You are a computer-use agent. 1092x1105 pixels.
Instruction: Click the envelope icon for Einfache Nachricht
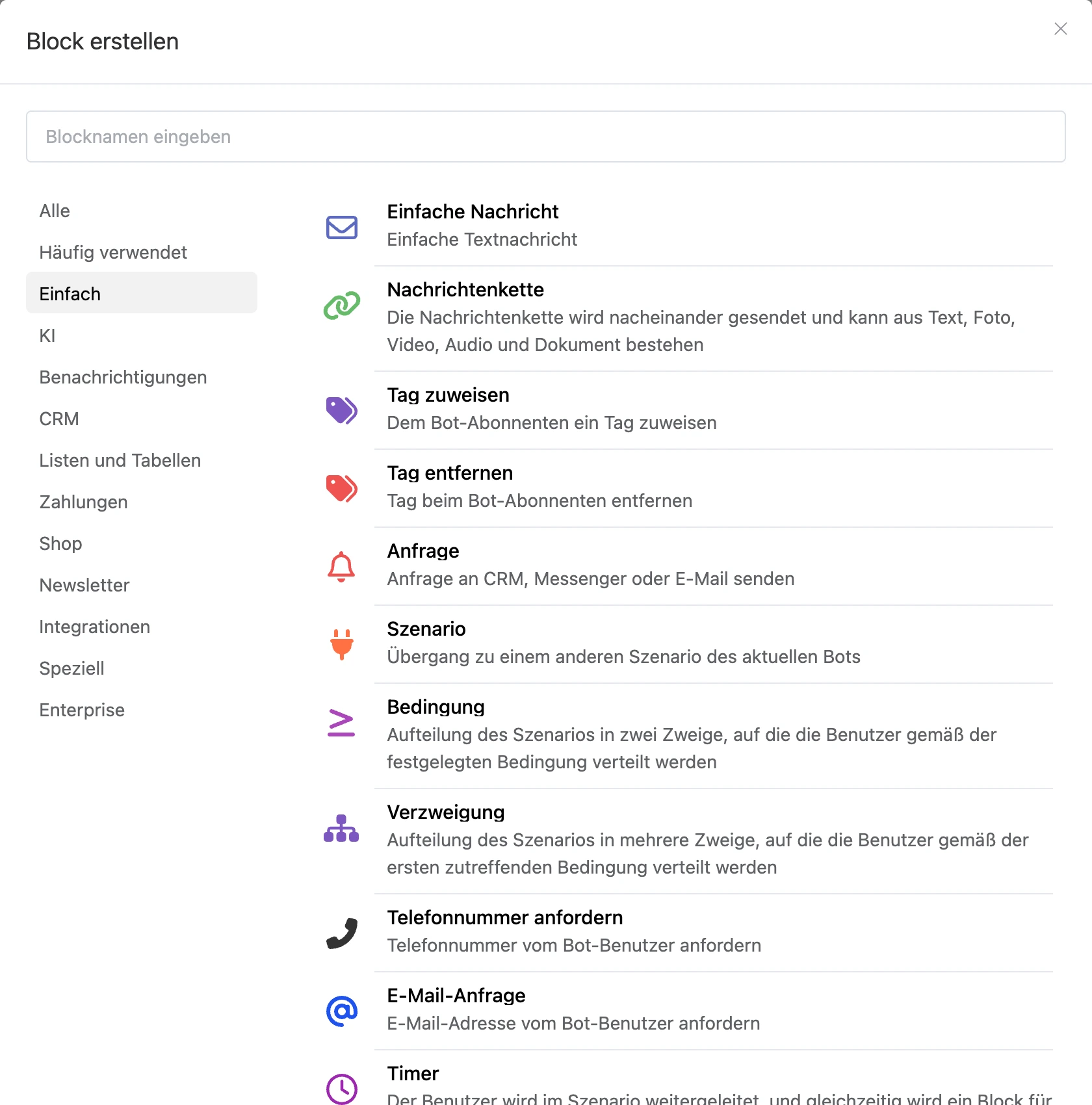pos(342,227)
